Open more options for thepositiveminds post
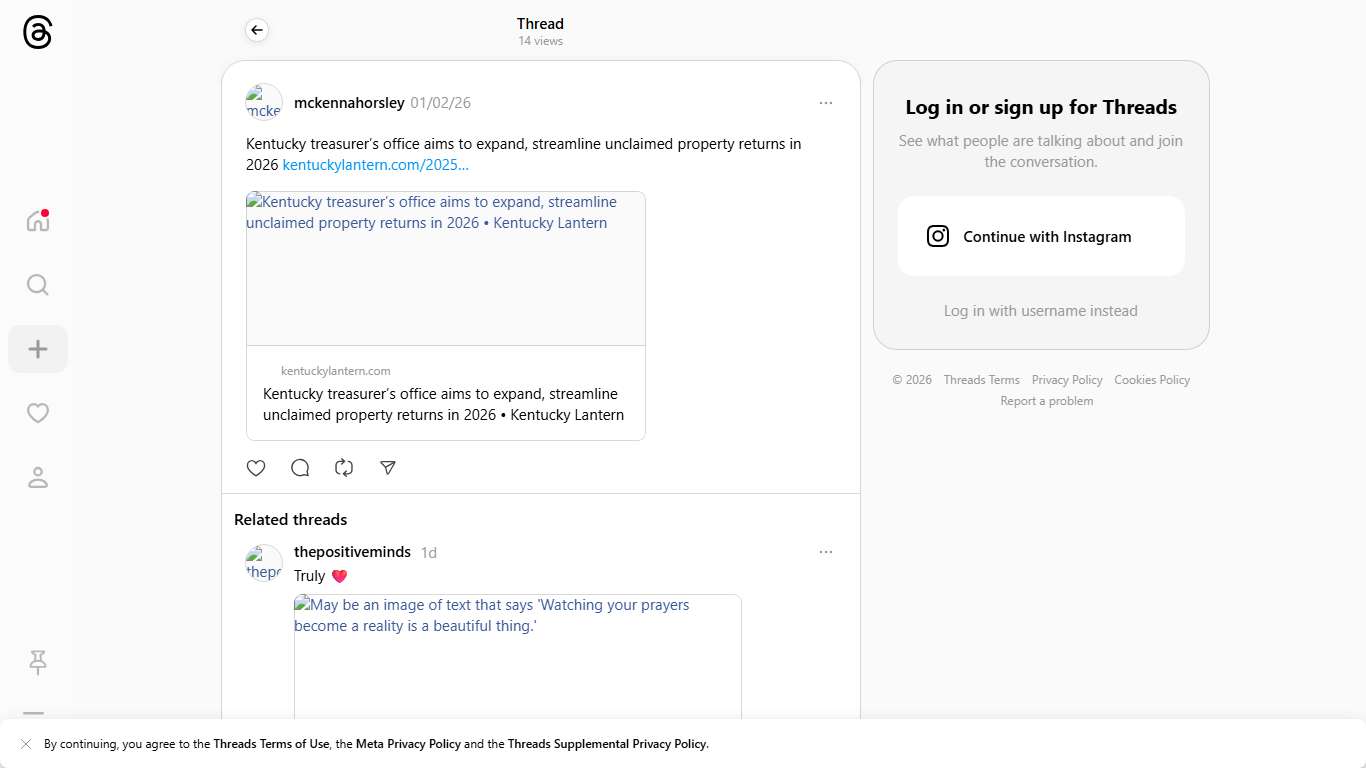Image resolution: width=1366 pixels, height=768 pixels. point(825,552)
